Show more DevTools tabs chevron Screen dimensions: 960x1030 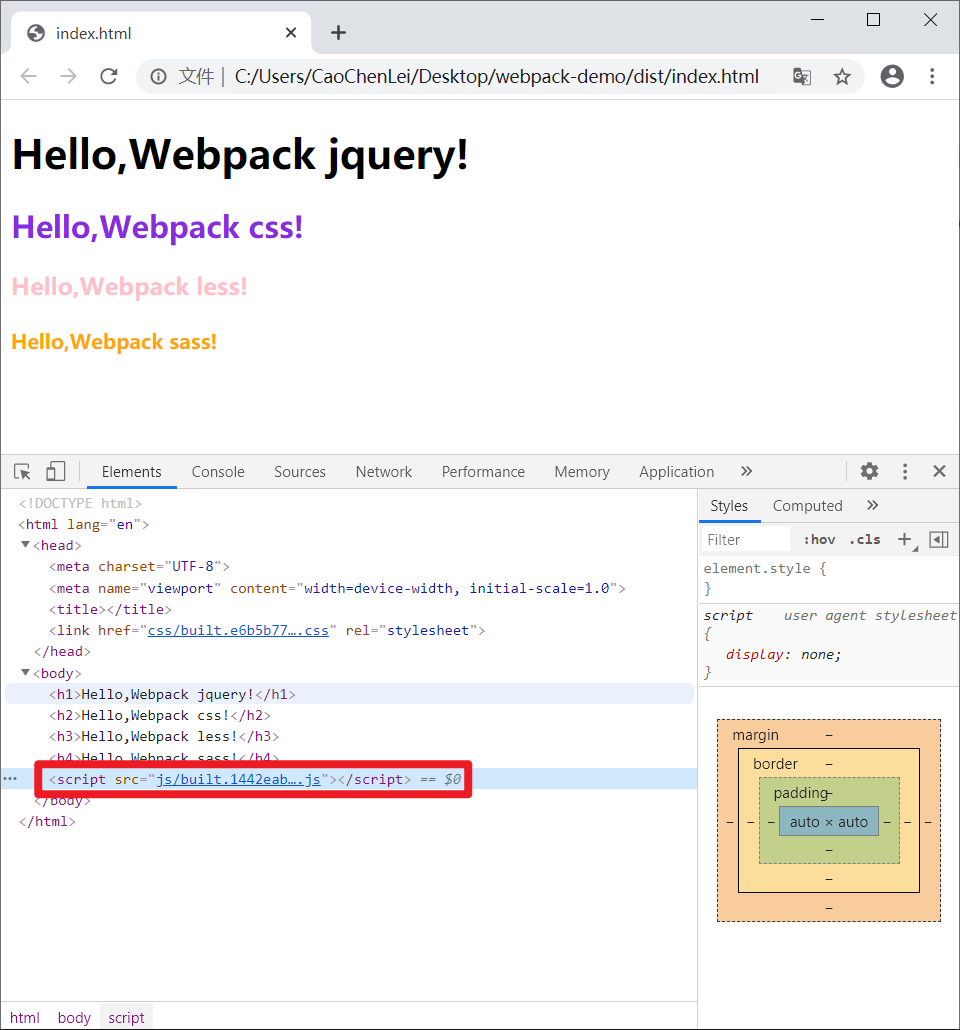pyautogui.click(x=746, y=471)
